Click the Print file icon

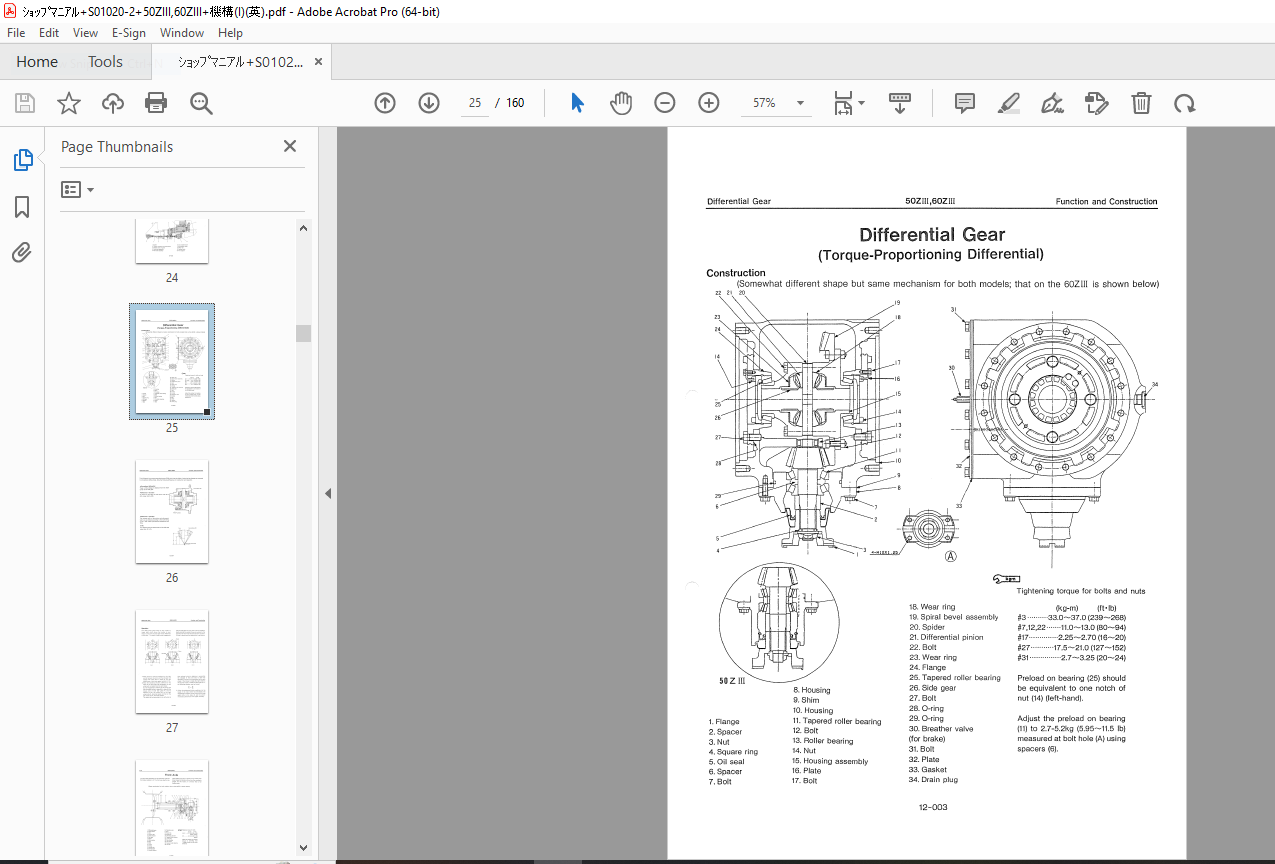pyautogui.click(x=156, y=103)
